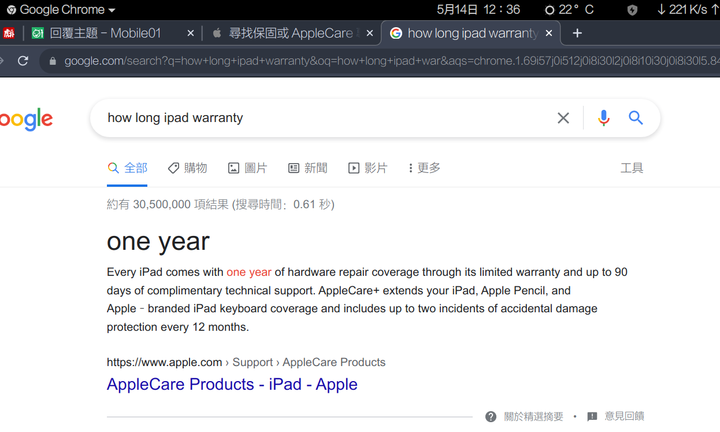Close the 'how long ipad warranty' tab
Viewport: 720px width, 432px height.
[549, 33]
